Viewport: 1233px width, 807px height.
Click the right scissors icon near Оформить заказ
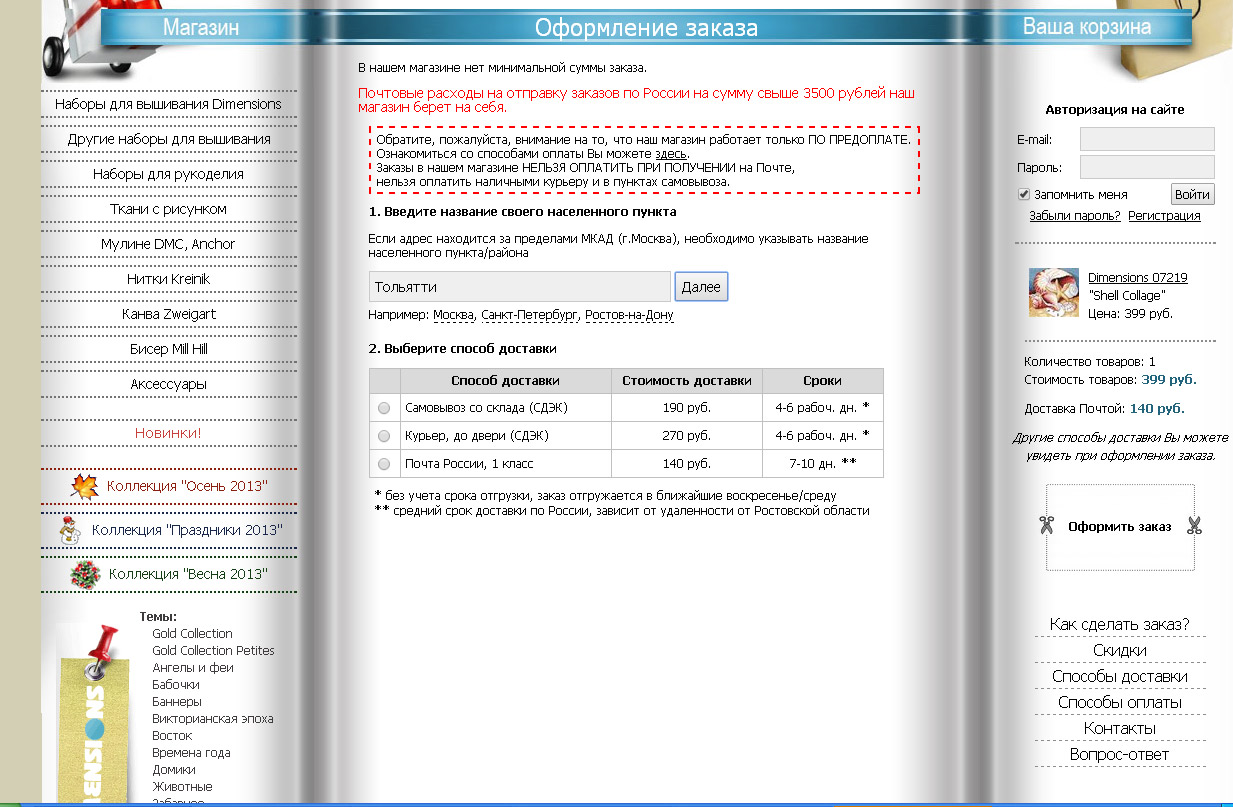click(x=1193, y=526)
